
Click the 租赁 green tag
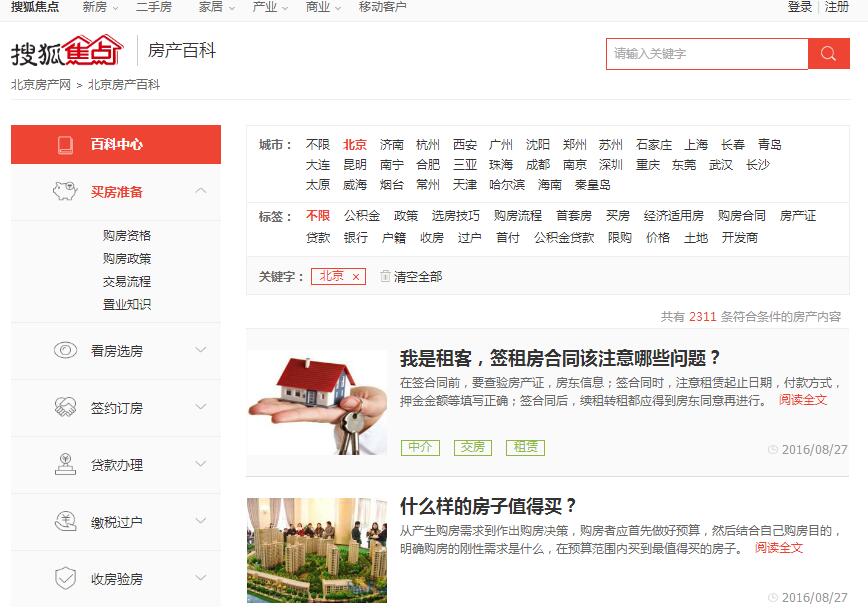tap(525, 447)
